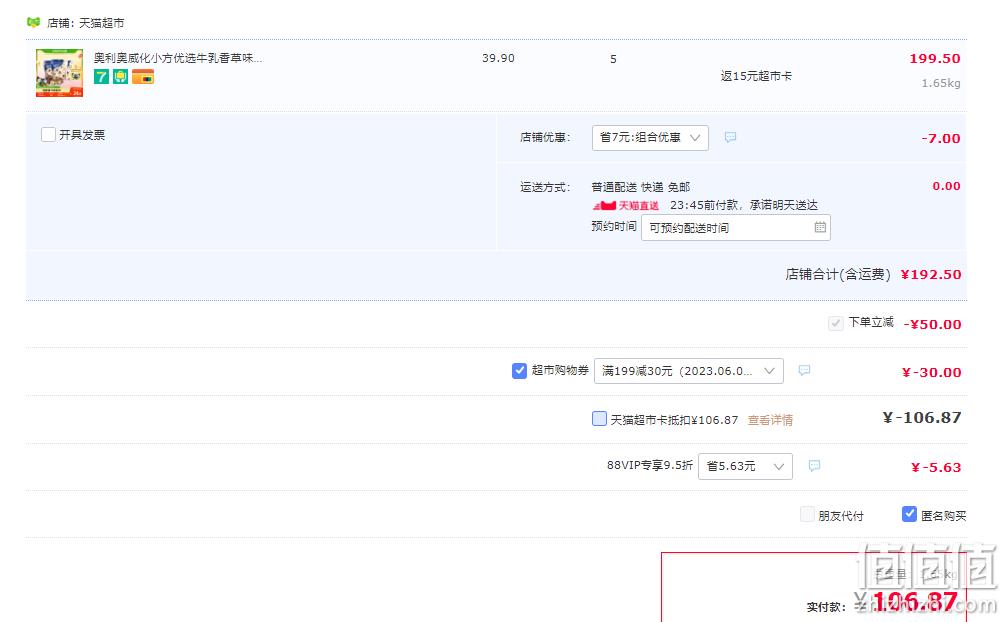Click the ¥-5.63 VIP discount amount
The height and width of the screenshot is (622, 1006).
pos(936,467)
